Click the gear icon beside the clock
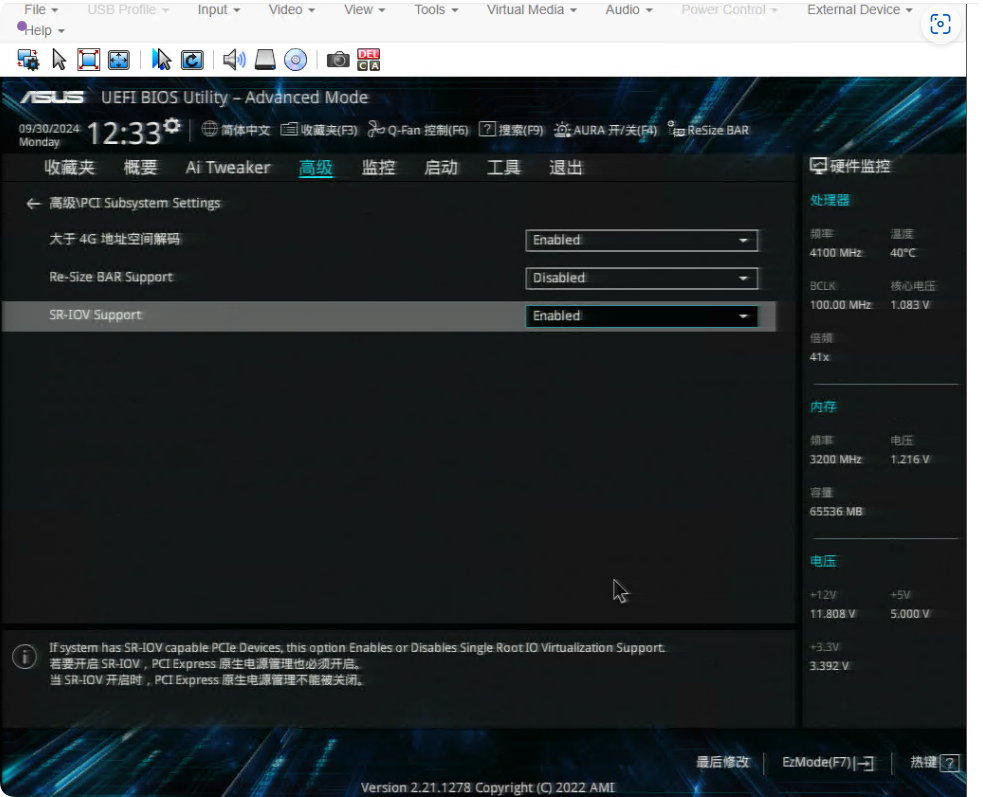This screenshot has width=983, height=797. pyautogui.click(x=172, y=127)
